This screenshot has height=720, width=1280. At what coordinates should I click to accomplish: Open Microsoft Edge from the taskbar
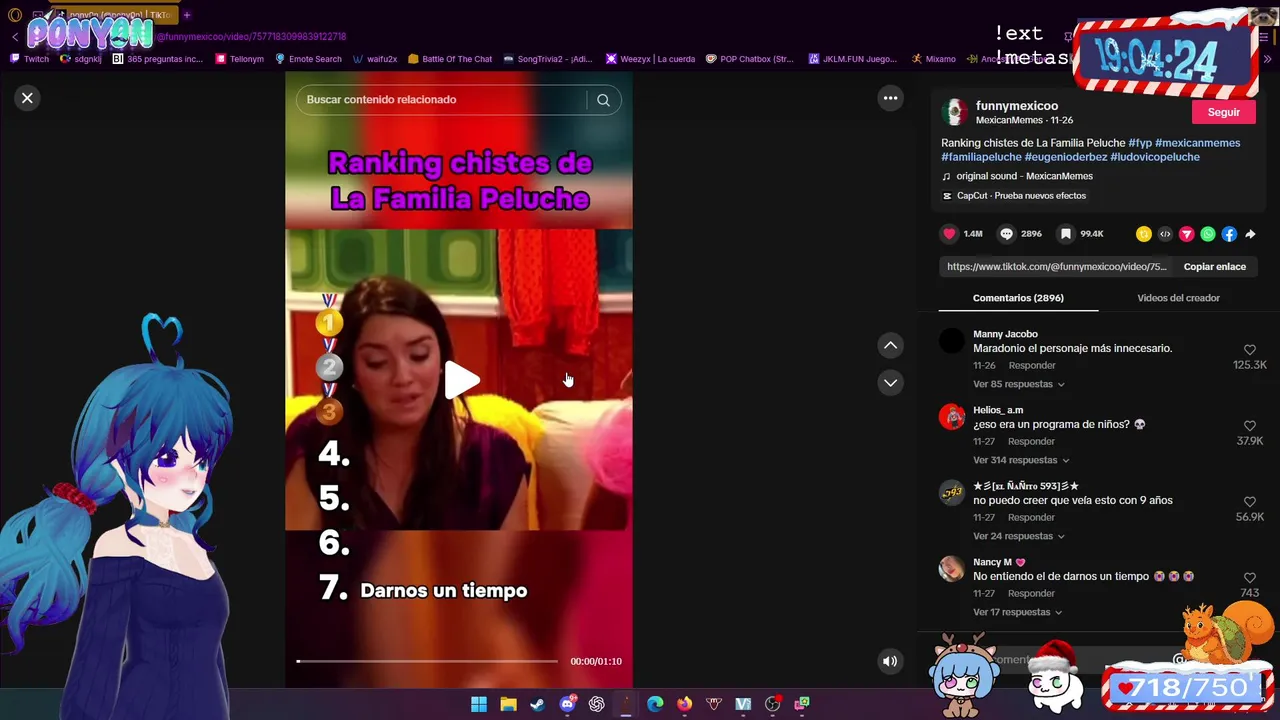pyautogui.click(x=655, y=704)
